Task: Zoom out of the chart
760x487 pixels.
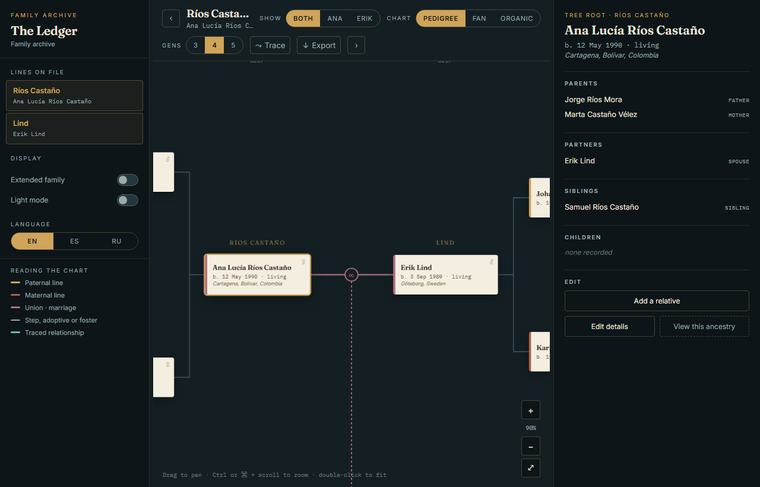Action: 531,447
